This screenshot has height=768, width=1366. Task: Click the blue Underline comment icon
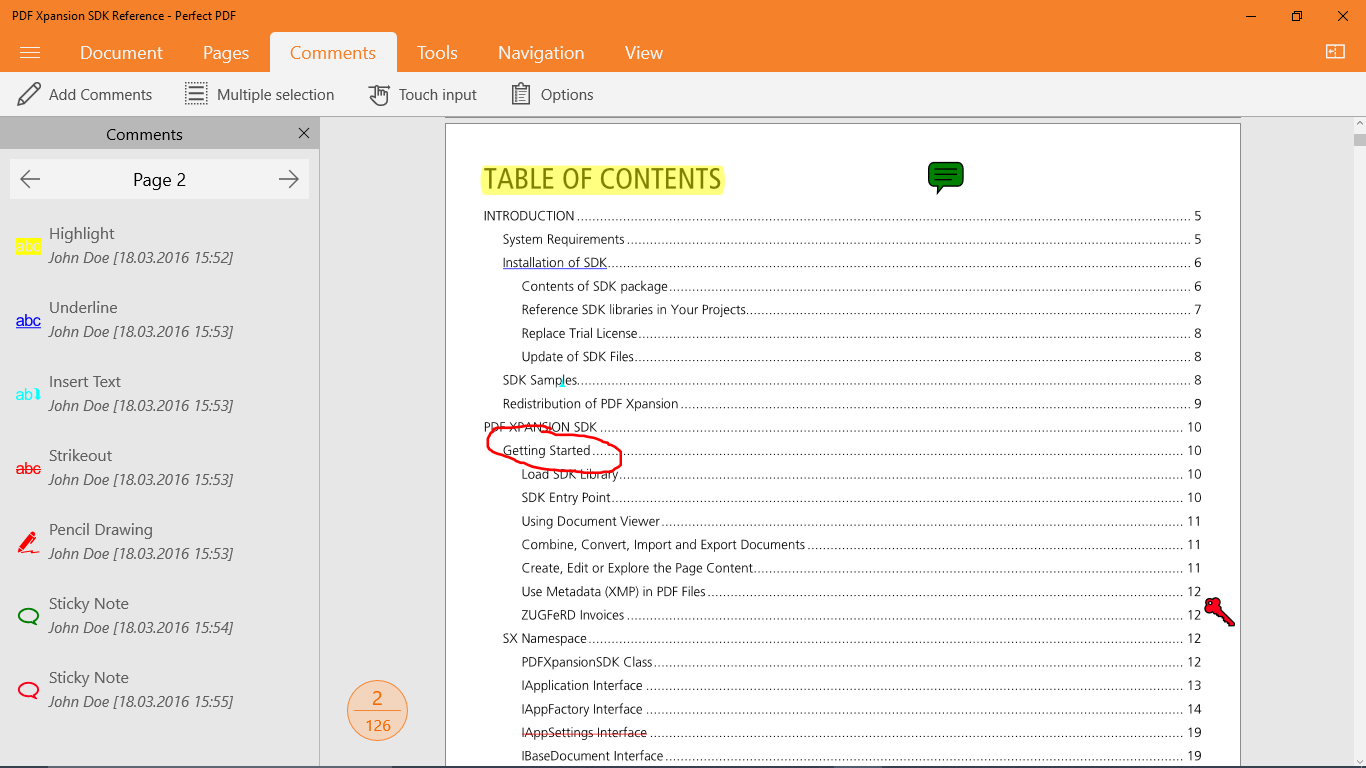28,320
